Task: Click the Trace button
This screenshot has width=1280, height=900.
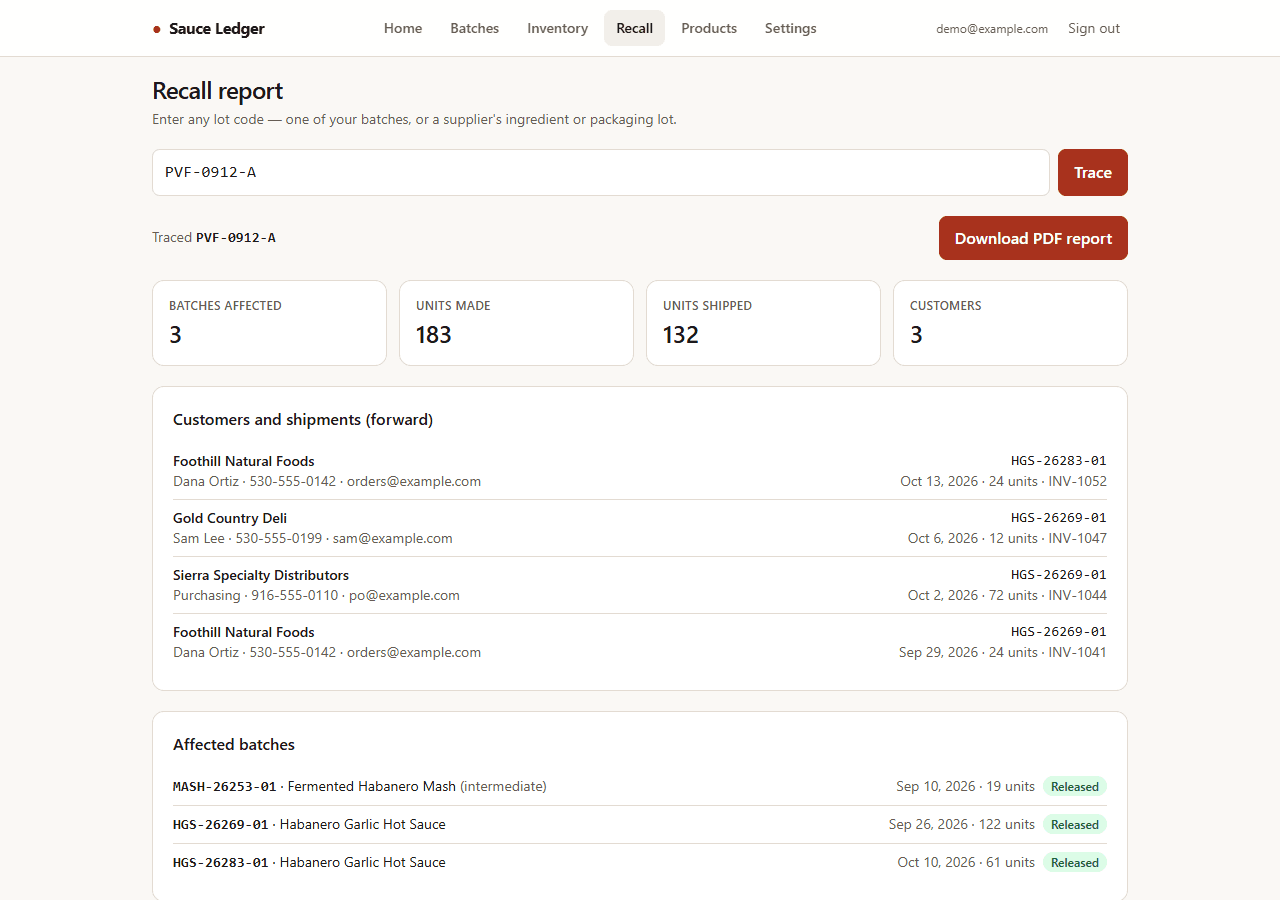Action: 1093,172
